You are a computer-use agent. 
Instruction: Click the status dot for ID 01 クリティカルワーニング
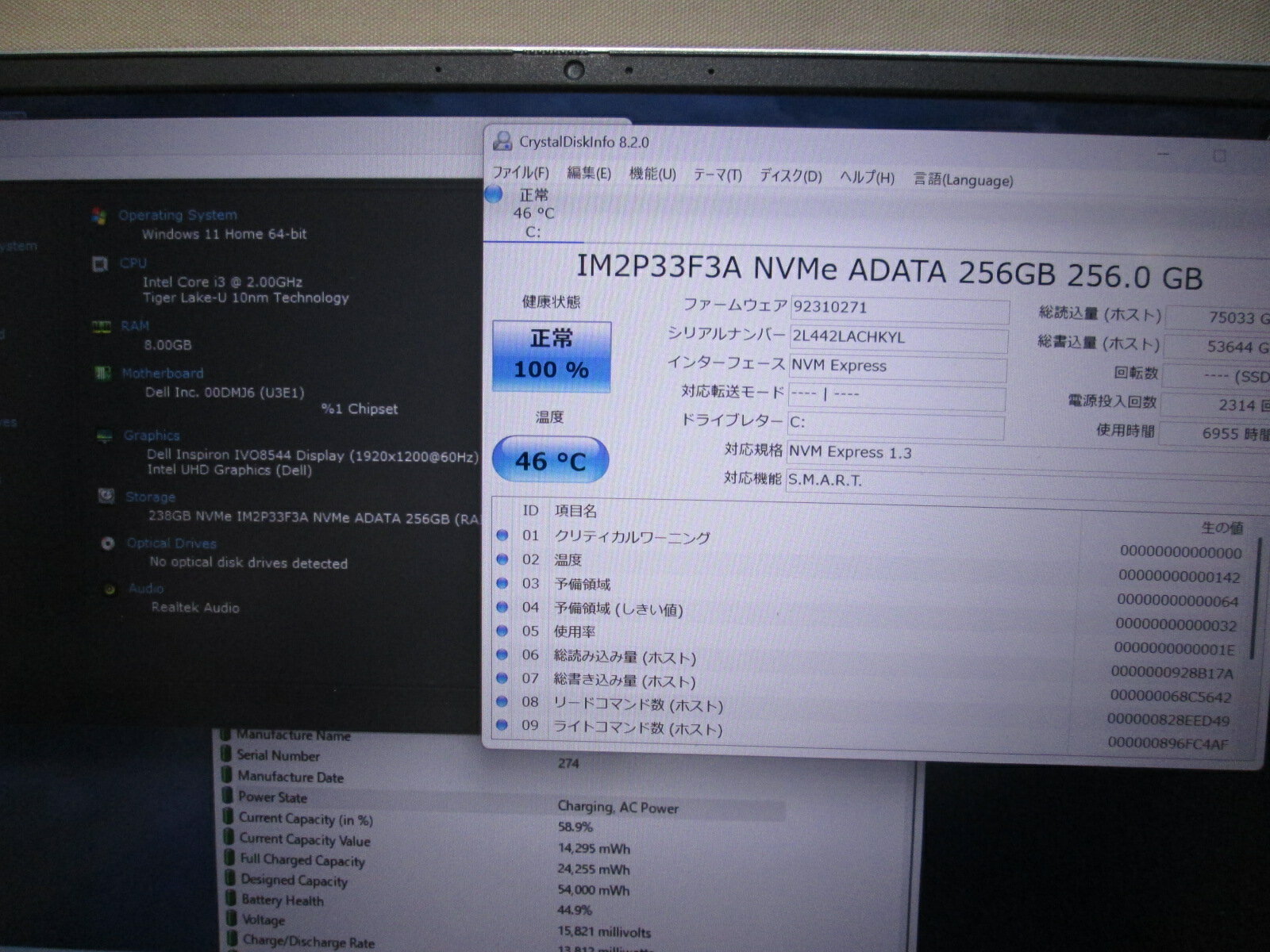(502, 535)
